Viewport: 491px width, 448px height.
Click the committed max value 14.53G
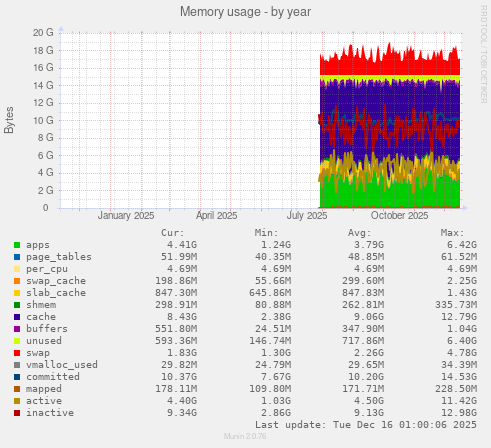tap(459, 377)
